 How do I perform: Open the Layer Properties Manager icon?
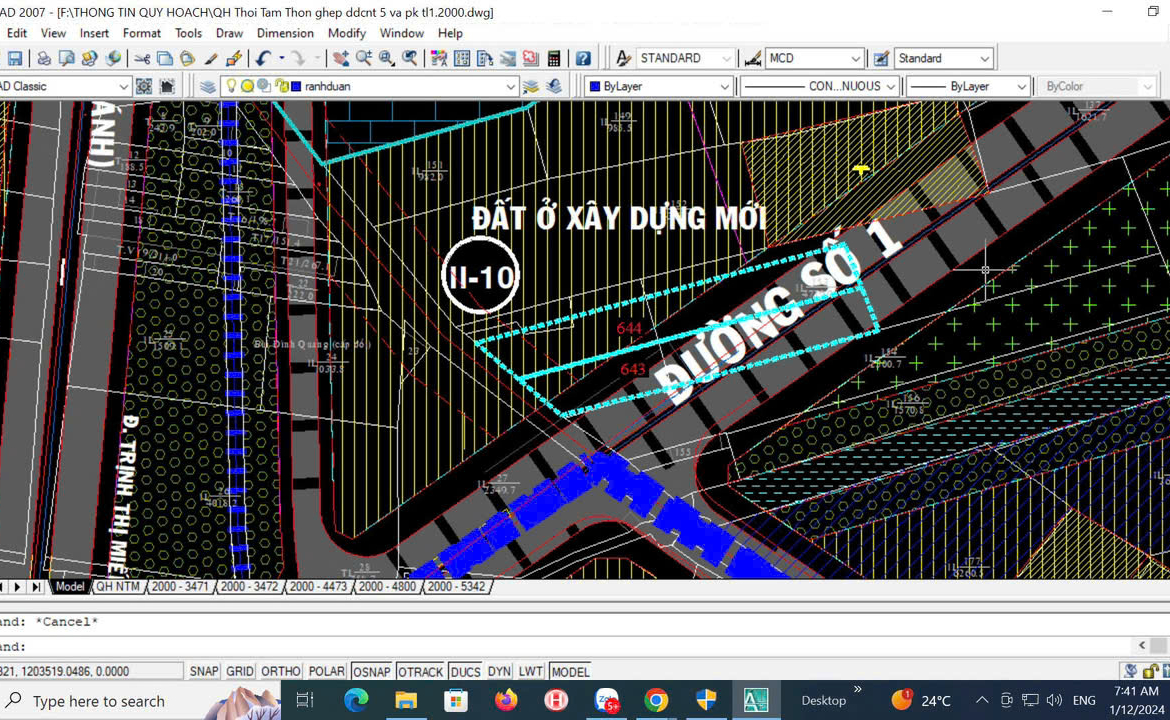pos(208,87)
